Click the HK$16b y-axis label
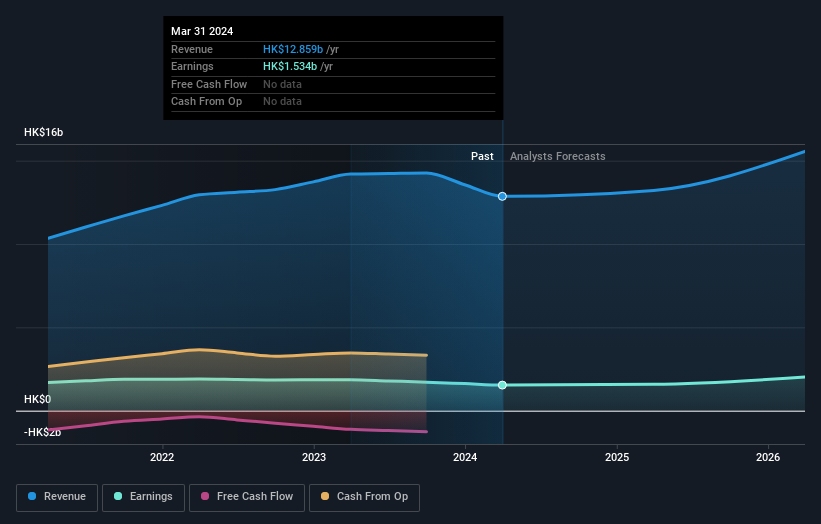Screen dimensions: 821x524 tap(43, 132)
